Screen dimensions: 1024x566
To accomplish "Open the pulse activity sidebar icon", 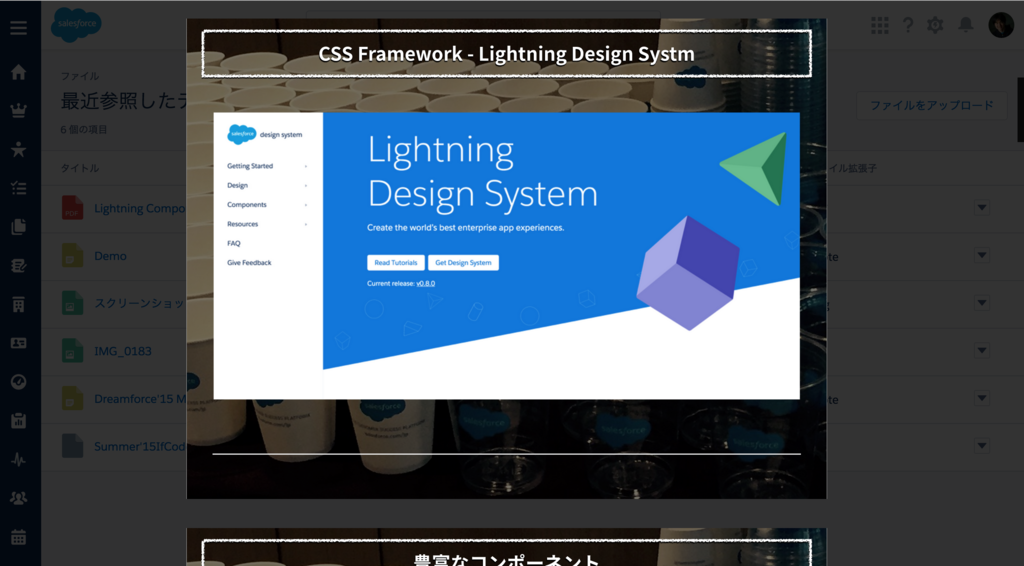I will pos(18,460).
